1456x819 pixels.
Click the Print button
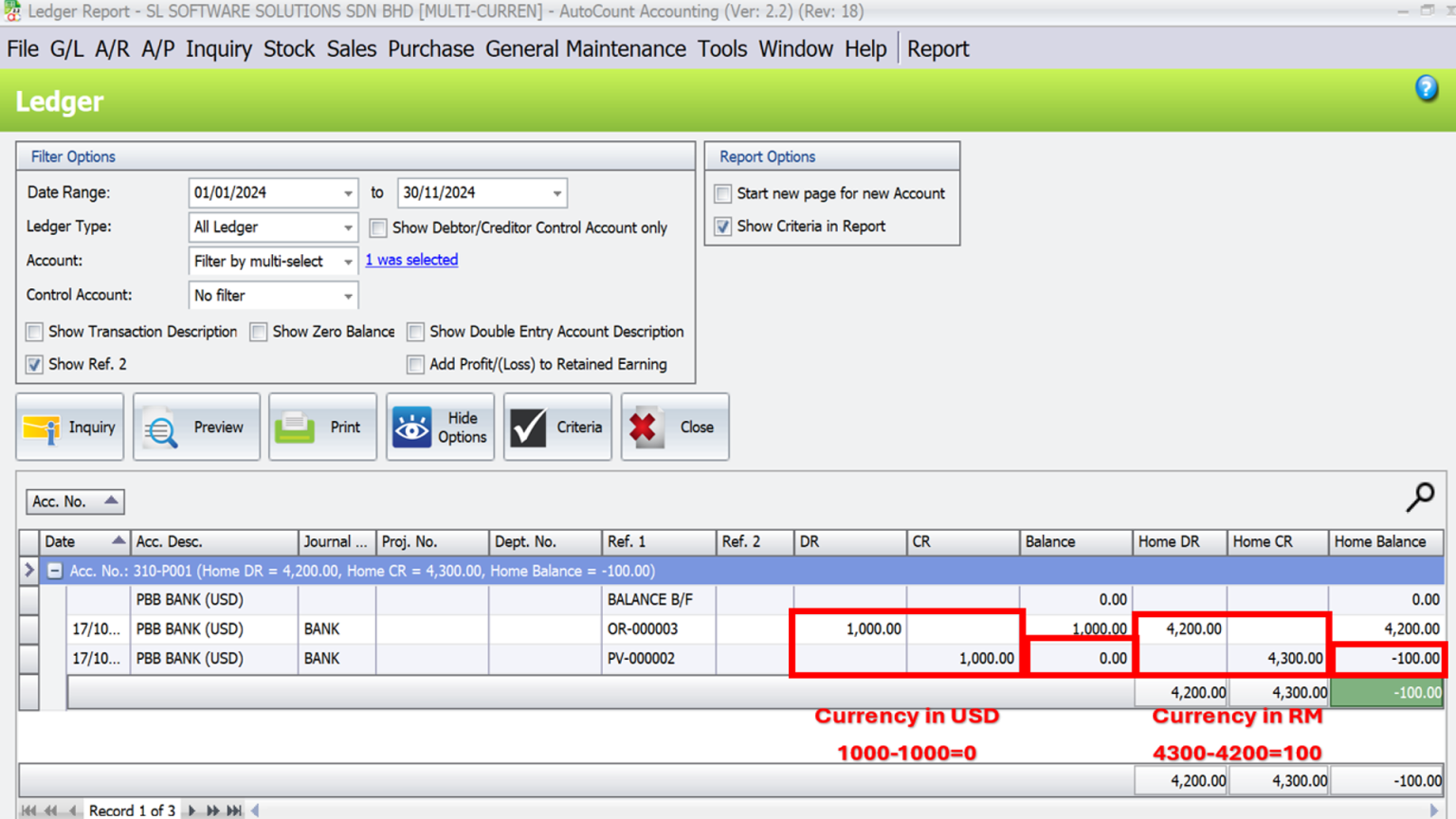(322, 428)
